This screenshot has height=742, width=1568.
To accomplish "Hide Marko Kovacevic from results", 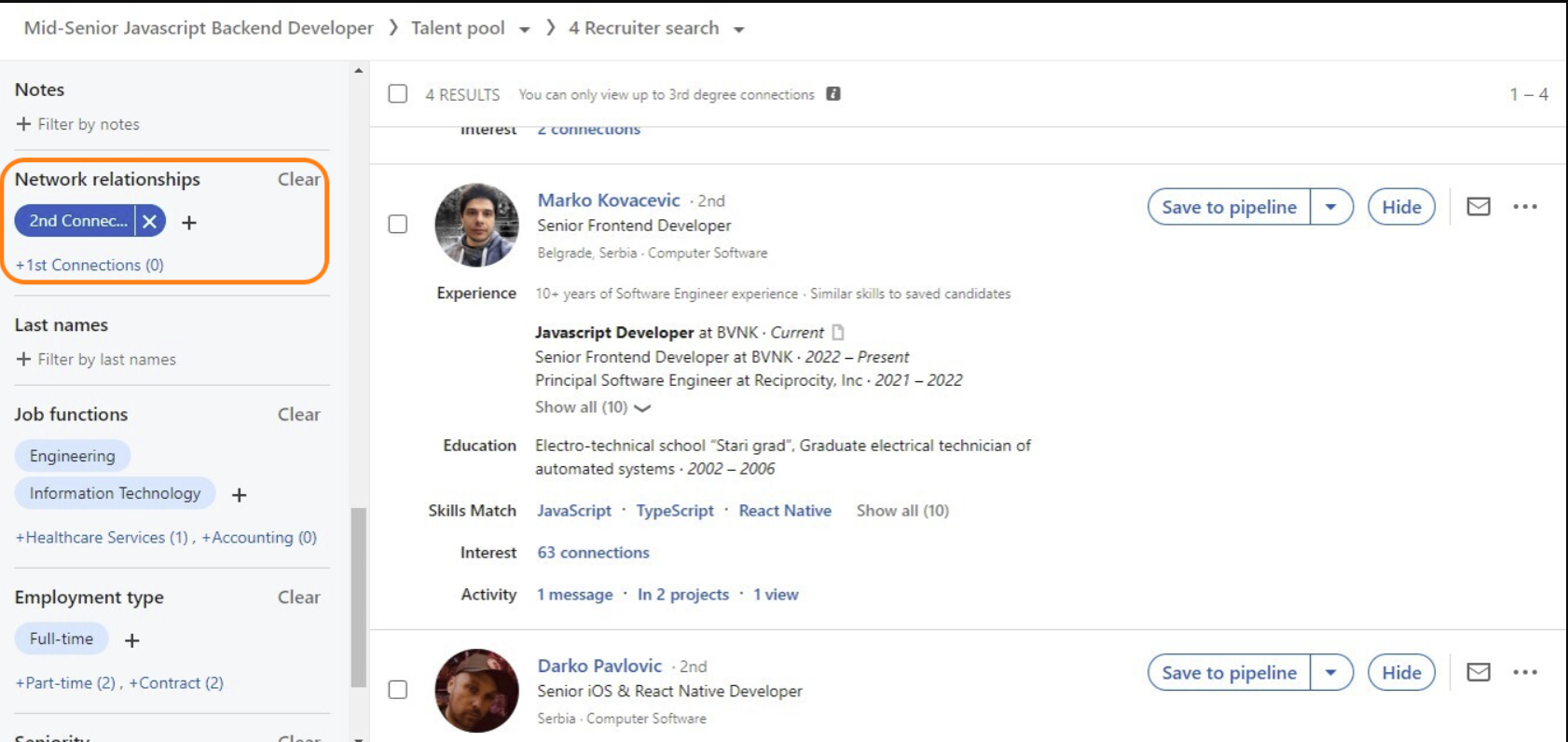I will point(1401,207).
